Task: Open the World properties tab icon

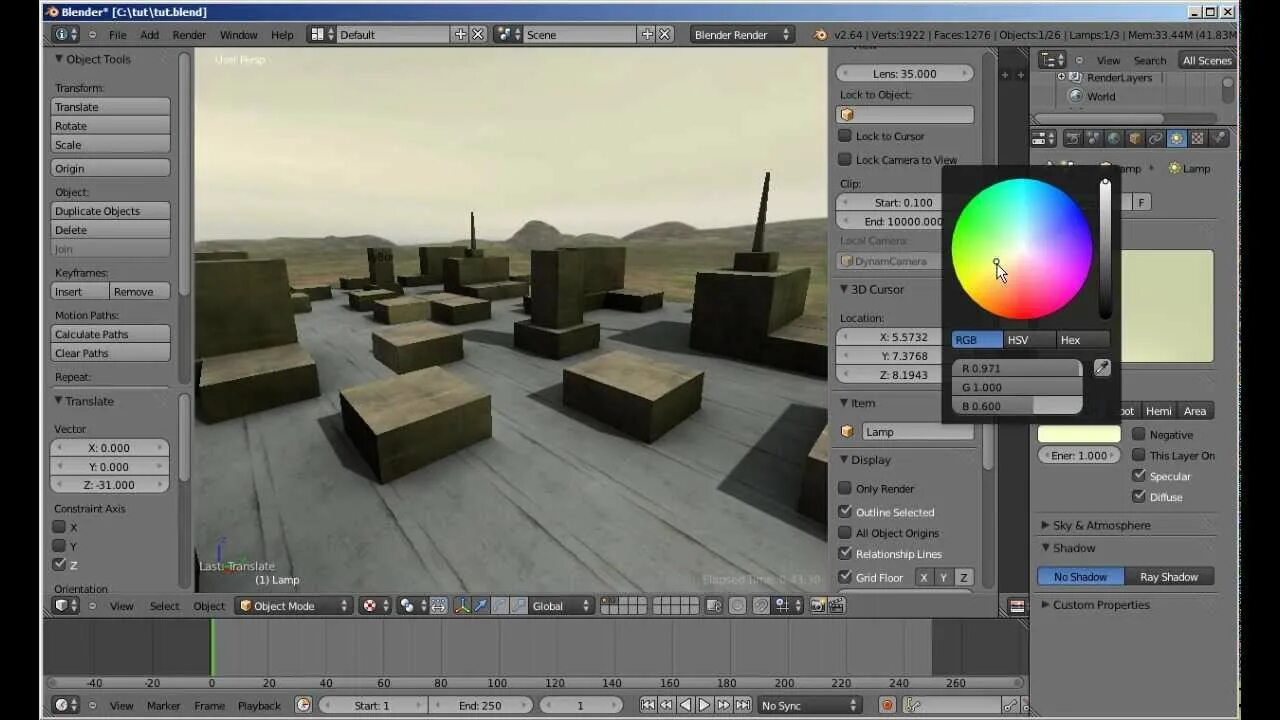Action: 1114,139
